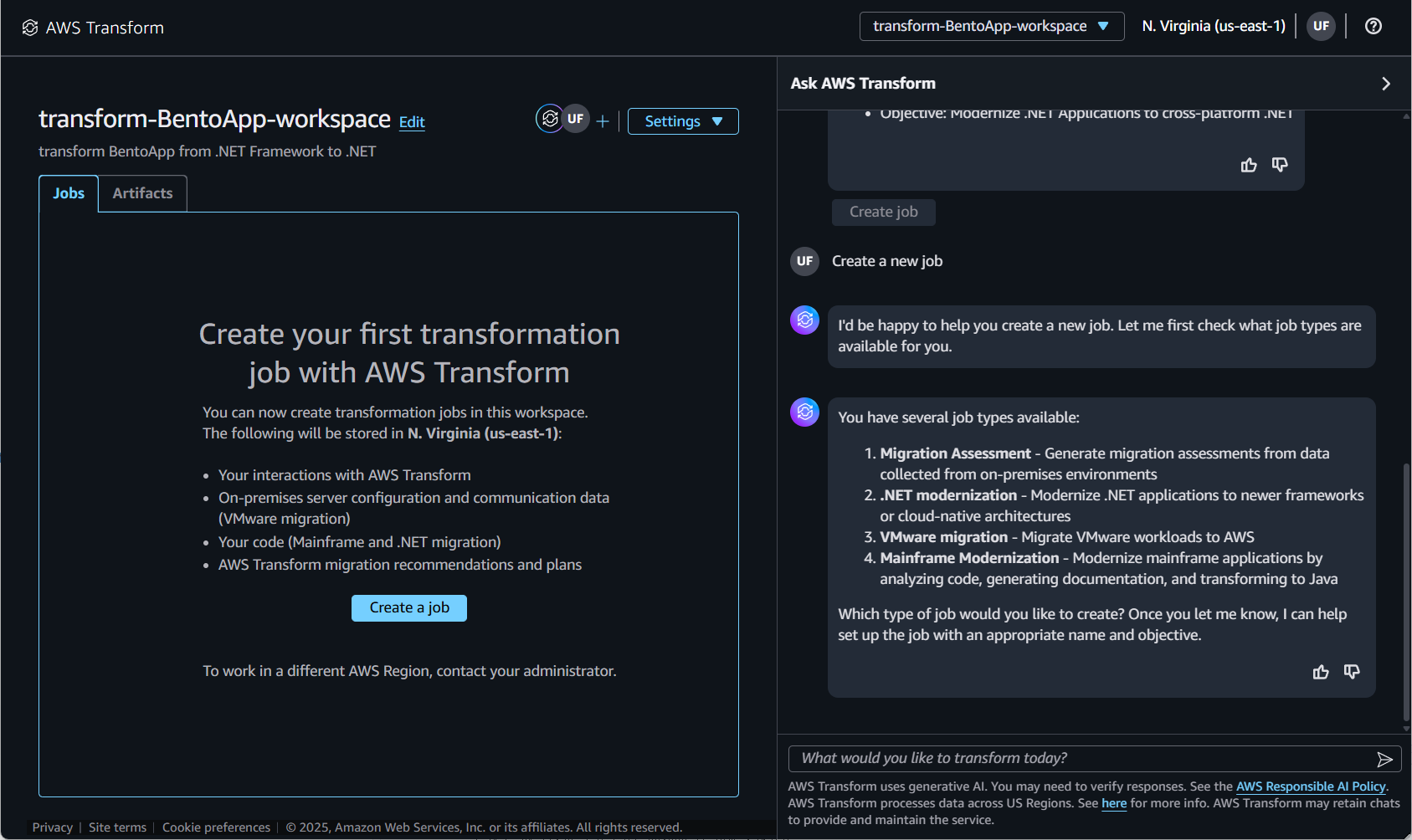Switch to the Artifacts tab
The width and height of the screenshot is (1412, 840).
pos(143,193)
